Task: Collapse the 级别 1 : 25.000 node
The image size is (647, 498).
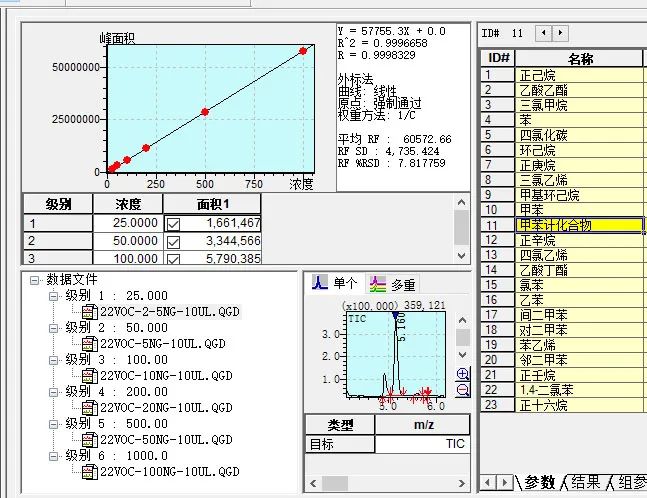Action: pos(54,297)
